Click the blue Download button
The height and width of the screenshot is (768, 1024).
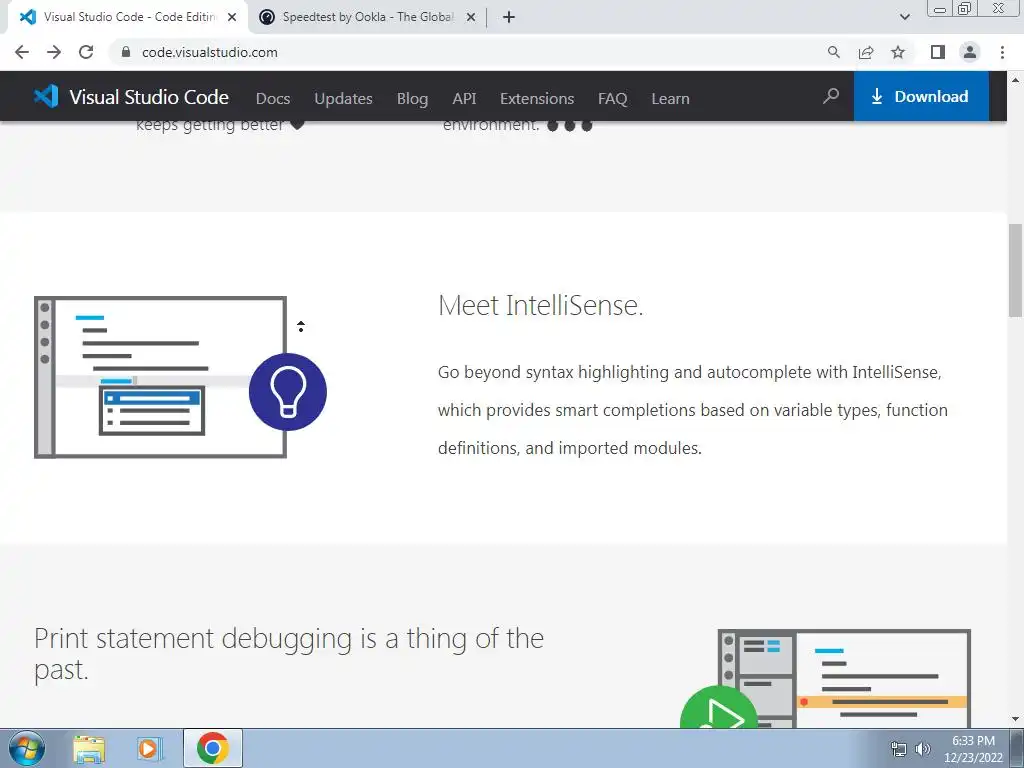tap(921, 97)
